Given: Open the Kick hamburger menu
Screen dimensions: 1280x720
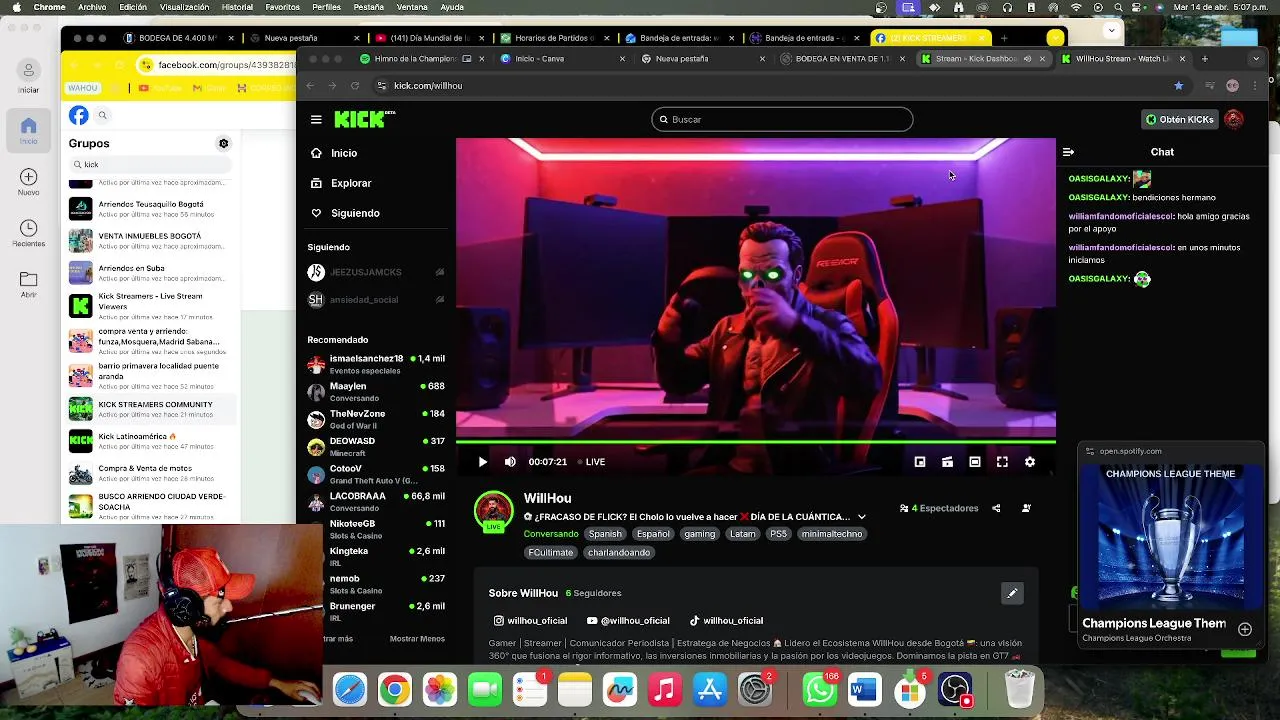Looking at the screenshot, I should pyautogui.click(x=316, y=119).
